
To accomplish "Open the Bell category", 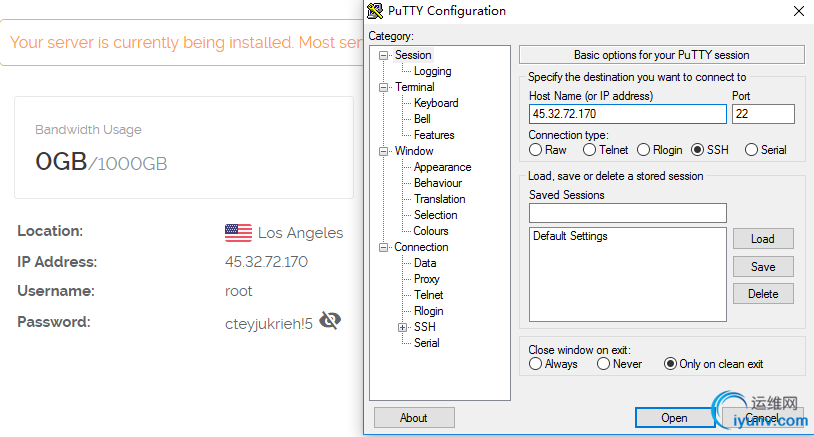I will [x=422, y=119].
